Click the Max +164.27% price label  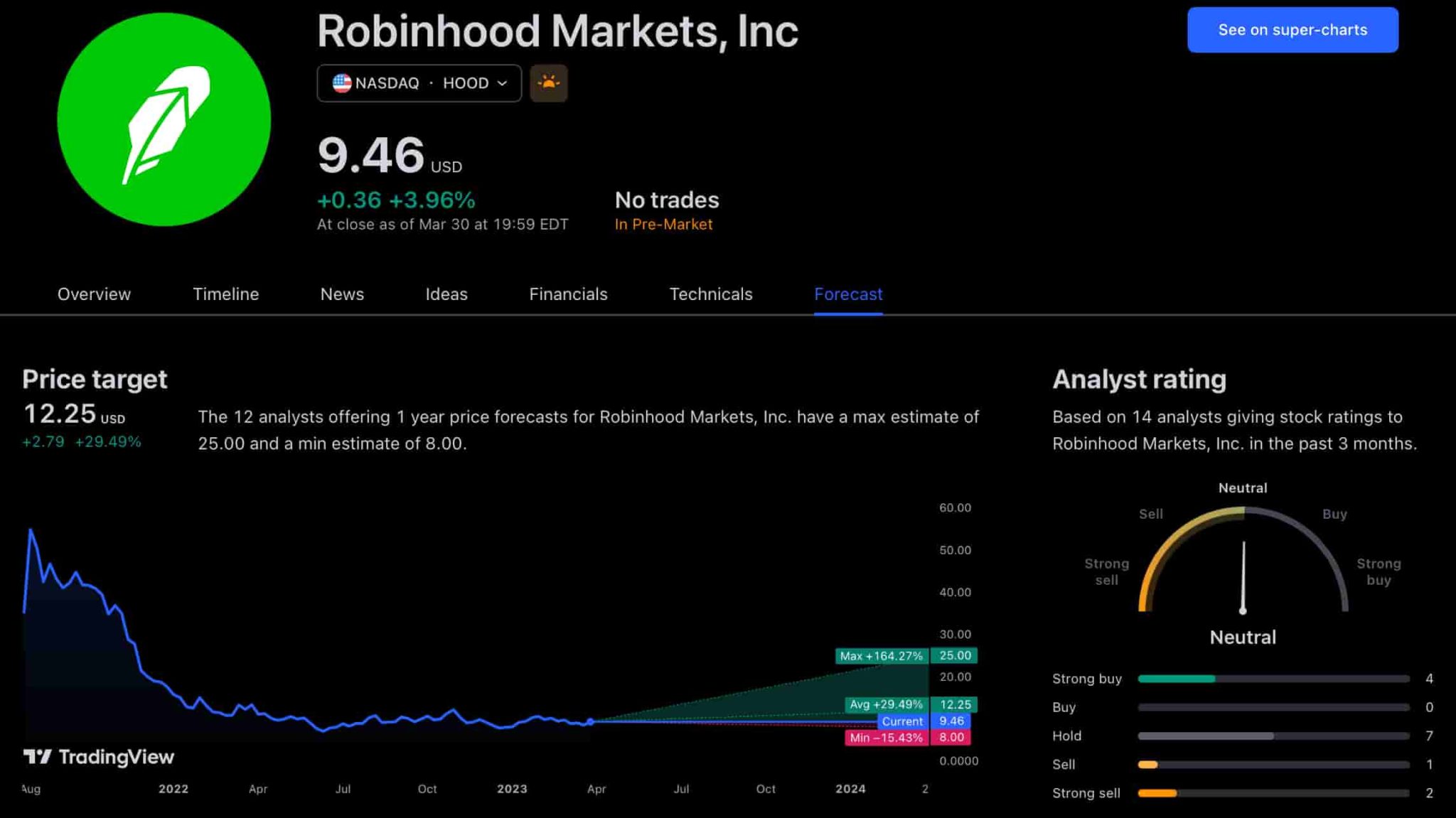pos(882,656)
